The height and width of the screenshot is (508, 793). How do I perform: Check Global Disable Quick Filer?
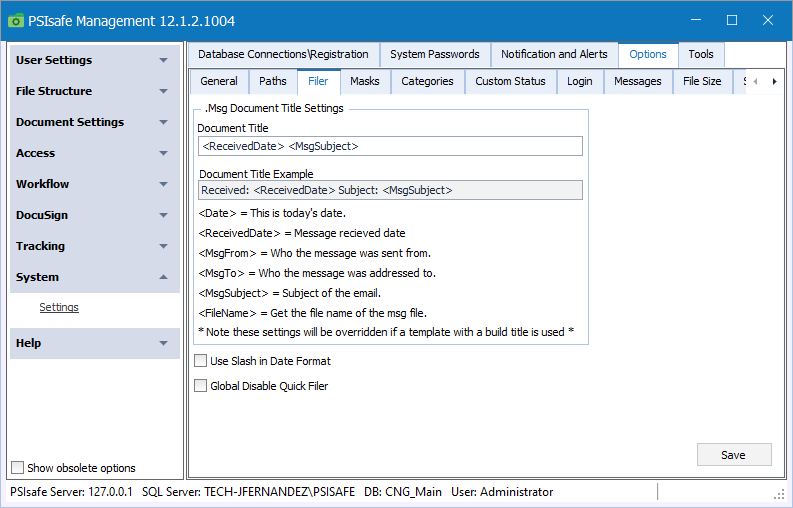click(x=201, y=386)
